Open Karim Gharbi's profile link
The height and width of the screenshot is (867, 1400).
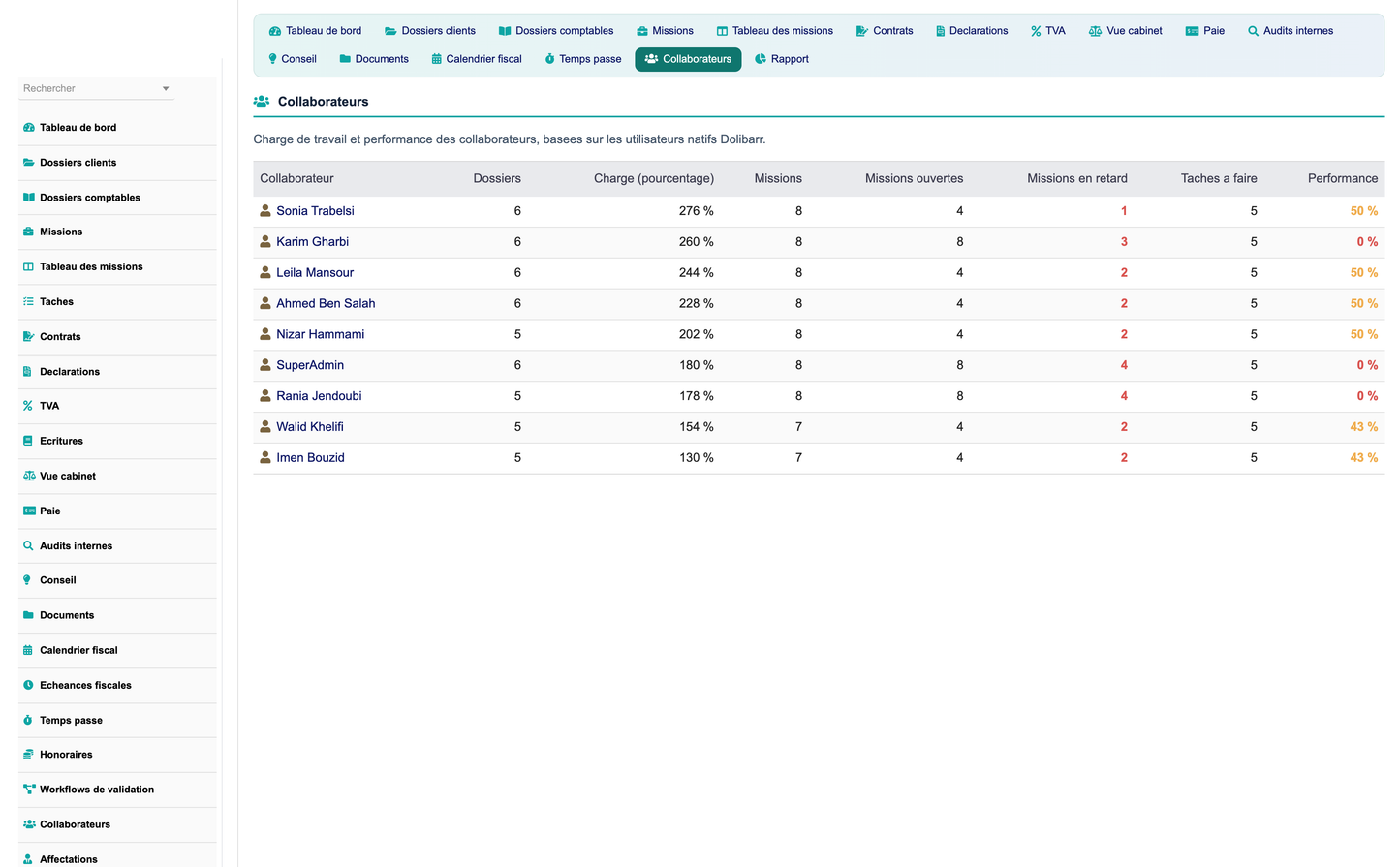pos(312,242)
